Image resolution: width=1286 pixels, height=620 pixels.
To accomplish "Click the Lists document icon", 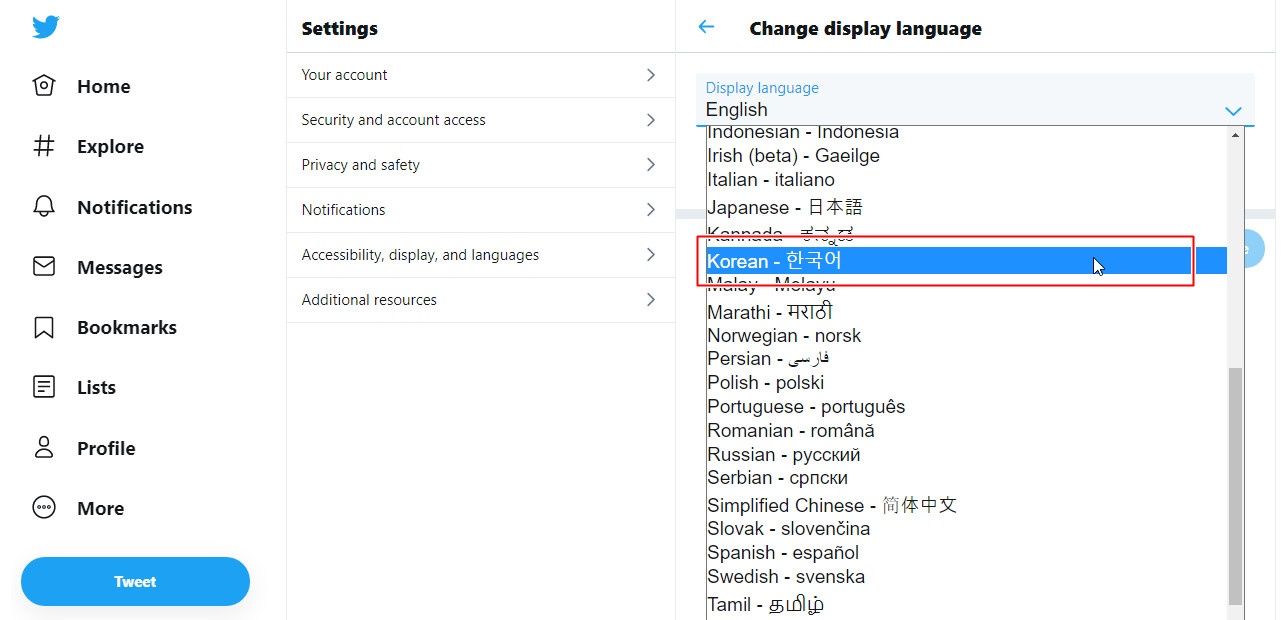I will pyautogui.click(x=44, y=387).
